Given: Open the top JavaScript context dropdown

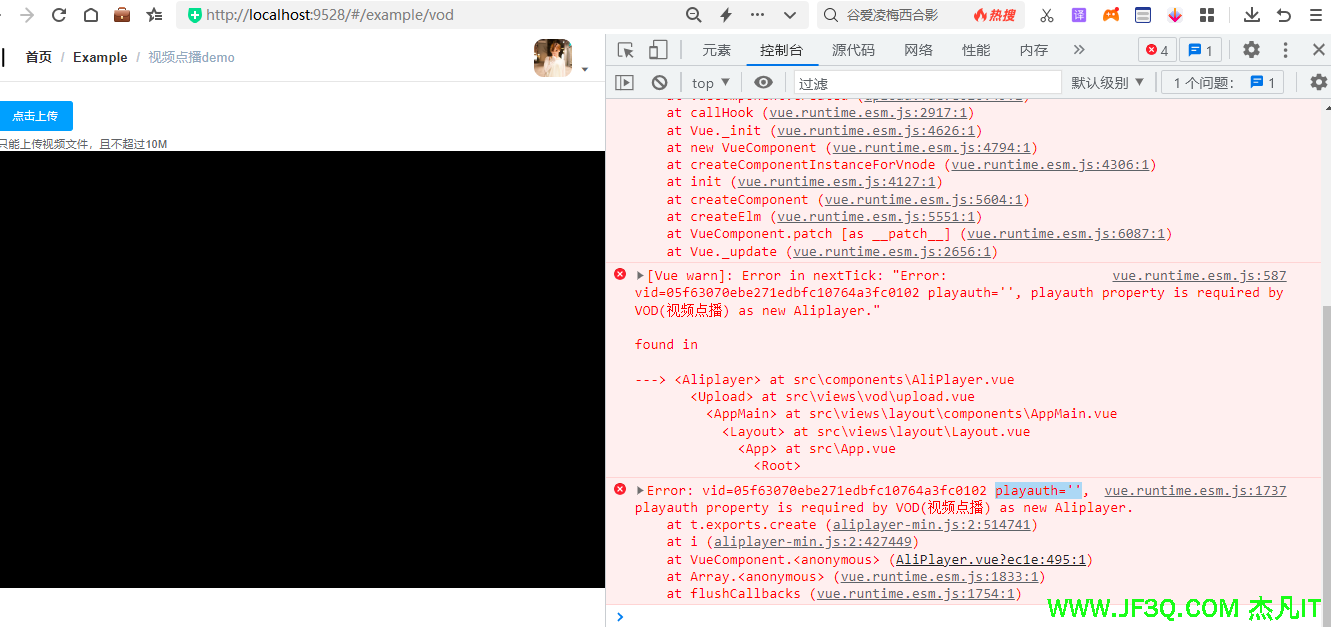Looking at the screenshot, I should click(x=710, y=83).
